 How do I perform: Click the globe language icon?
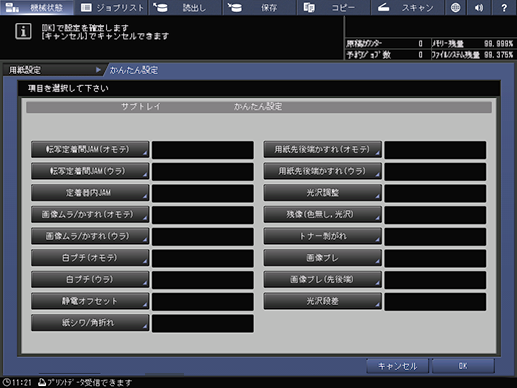455,7
